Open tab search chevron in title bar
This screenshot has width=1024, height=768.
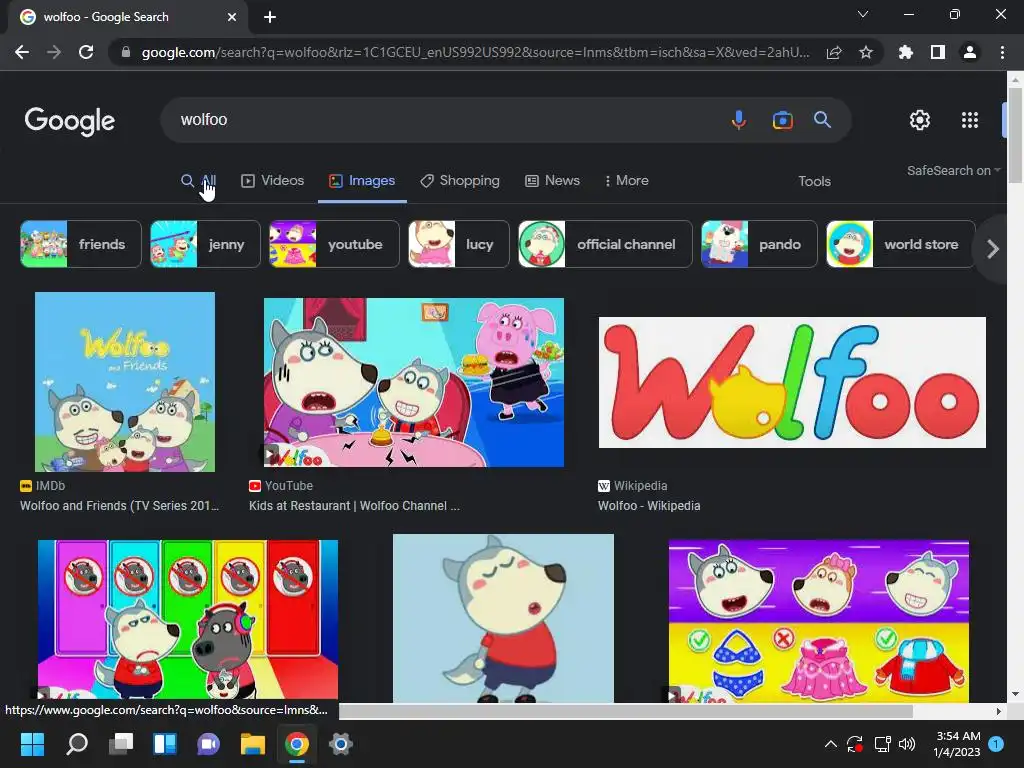[863, 14]
